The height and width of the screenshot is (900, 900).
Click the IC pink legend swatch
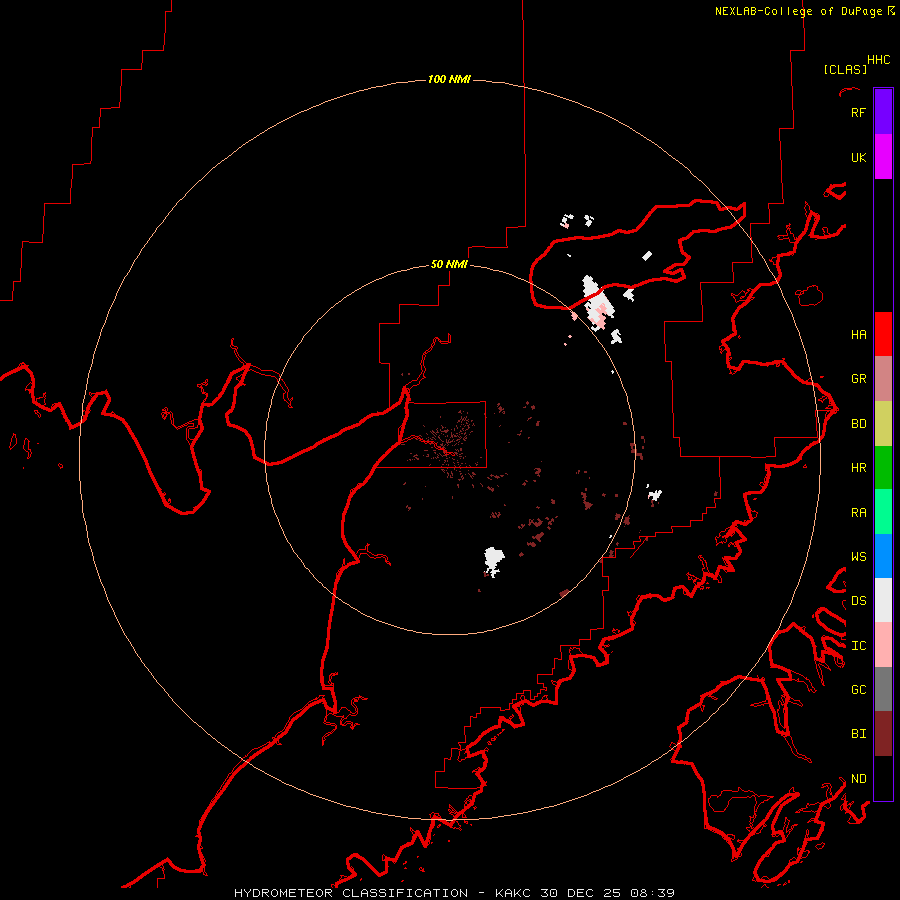click(883, 645)
